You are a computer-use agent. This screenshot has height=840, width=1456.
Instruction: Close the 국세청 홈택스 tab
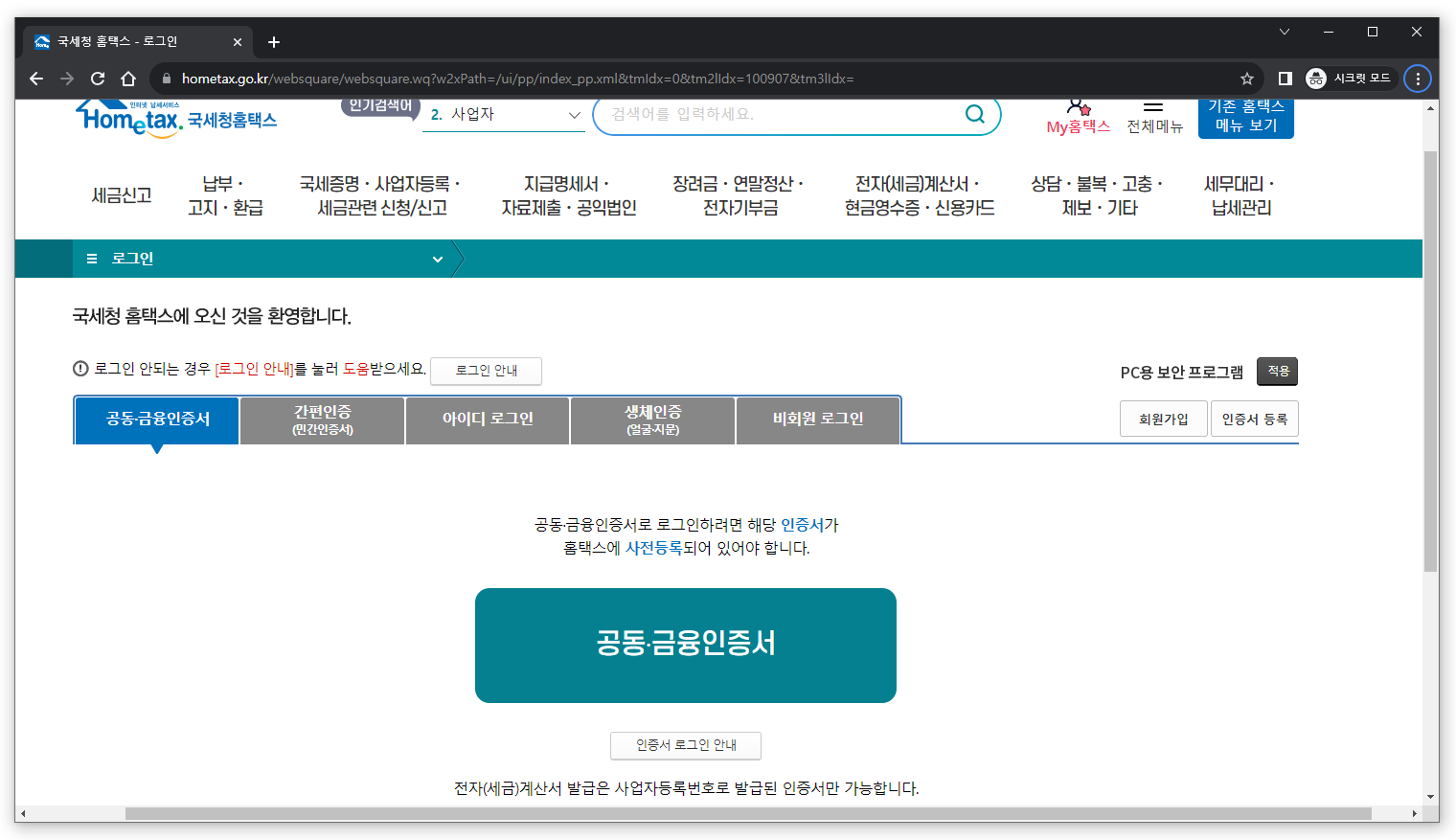(238, 42)
